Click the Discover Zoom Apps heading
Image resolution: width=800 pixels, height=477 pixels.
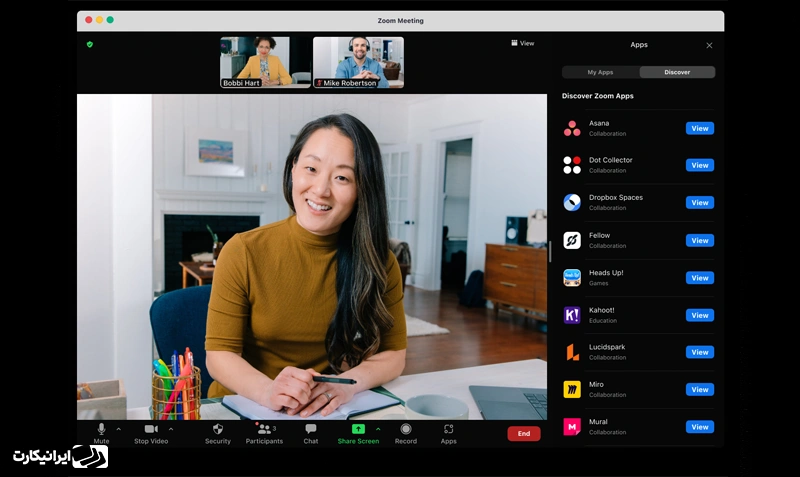[x=597, y=96]
